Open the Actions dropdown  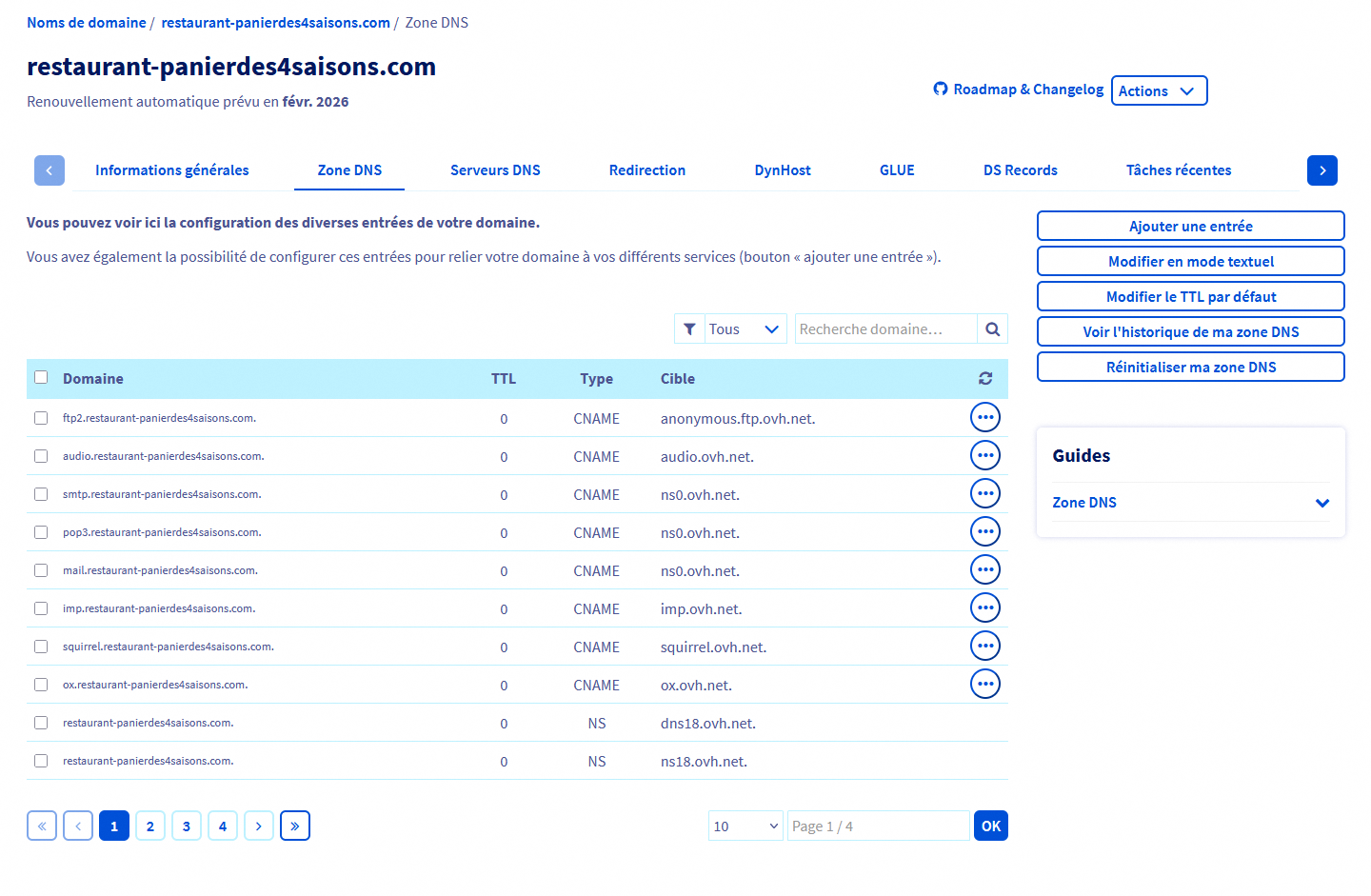[1159, 91]
